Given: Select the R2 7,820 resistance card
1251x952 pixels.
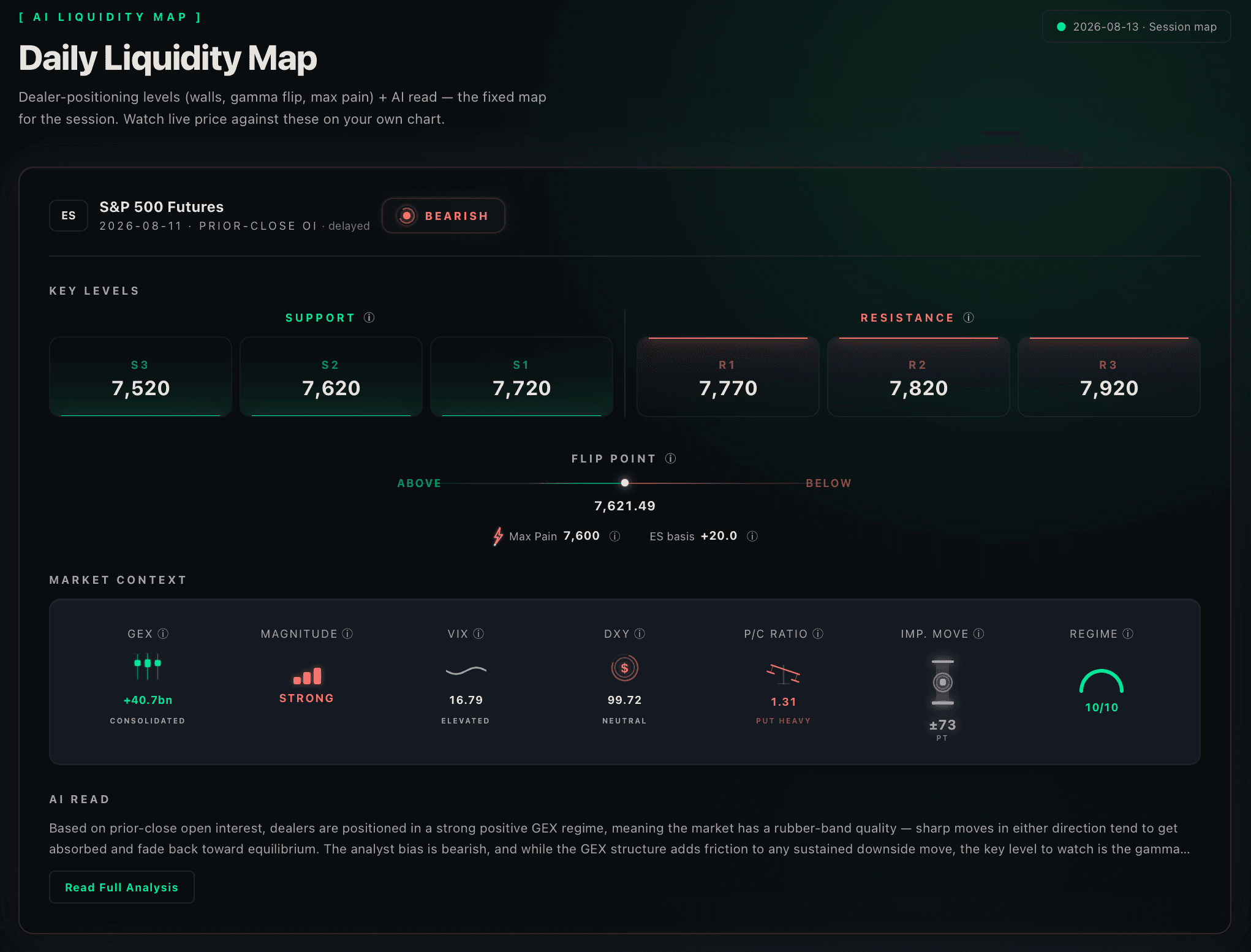Looking at the screenshot, I should coord(918,377).
